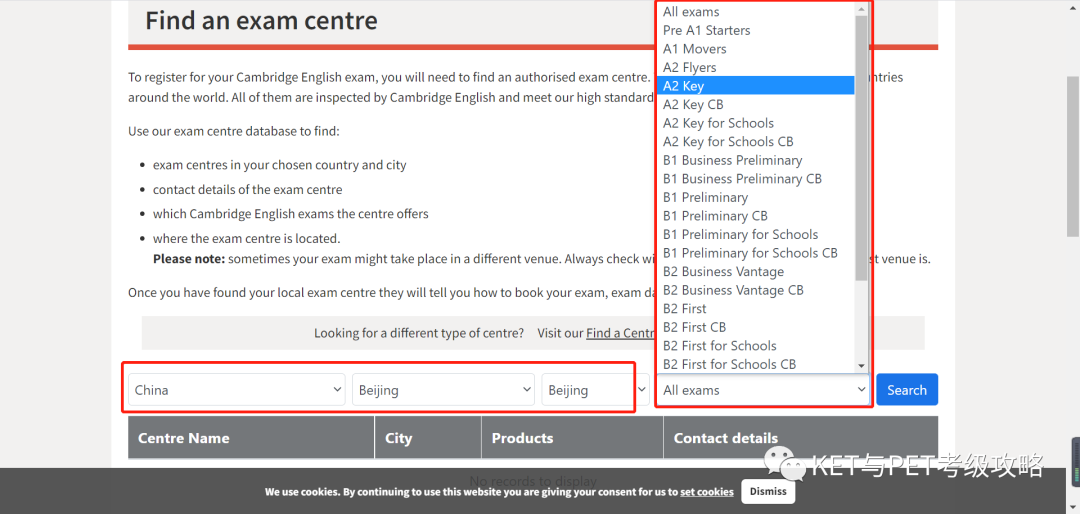
Task: Click the 'Find an exam centre' heading
Action: point(261,20)
